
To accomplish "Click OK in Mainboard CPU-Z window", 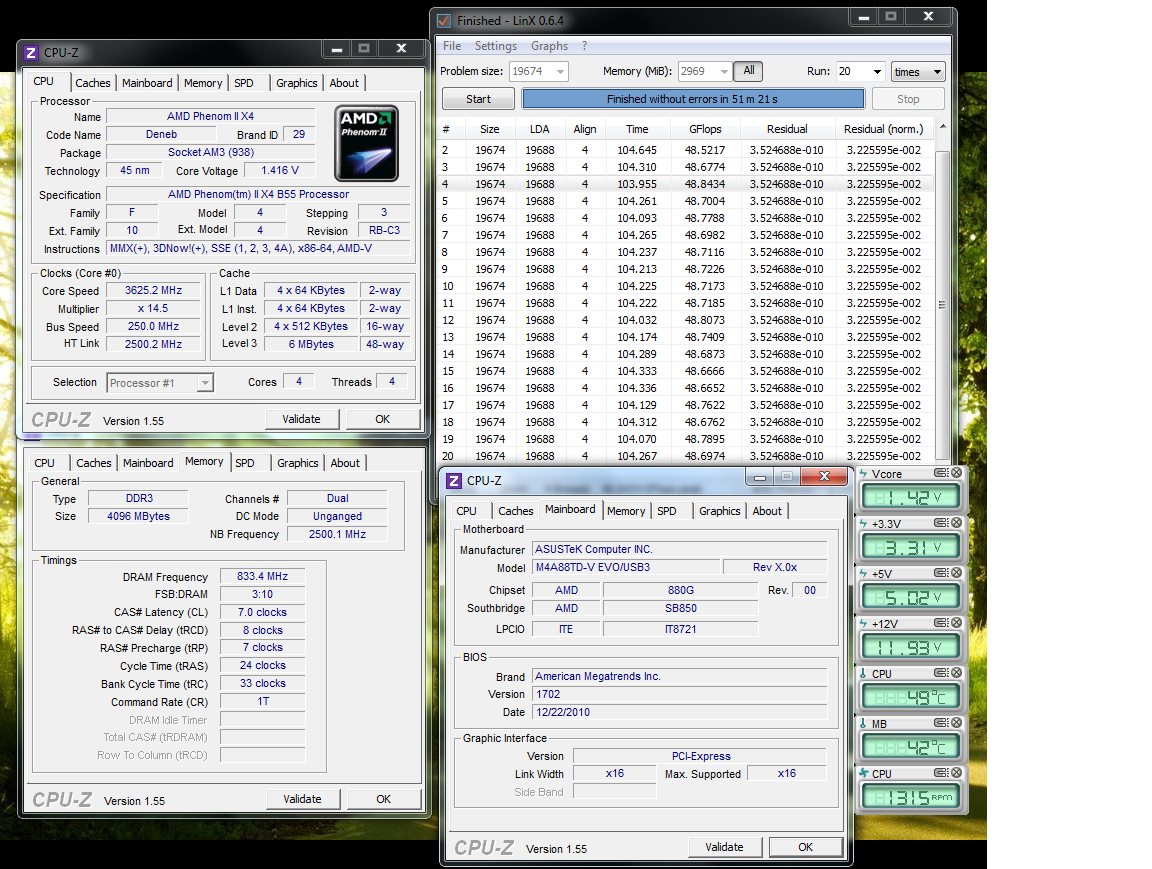I will pos(806,847).
